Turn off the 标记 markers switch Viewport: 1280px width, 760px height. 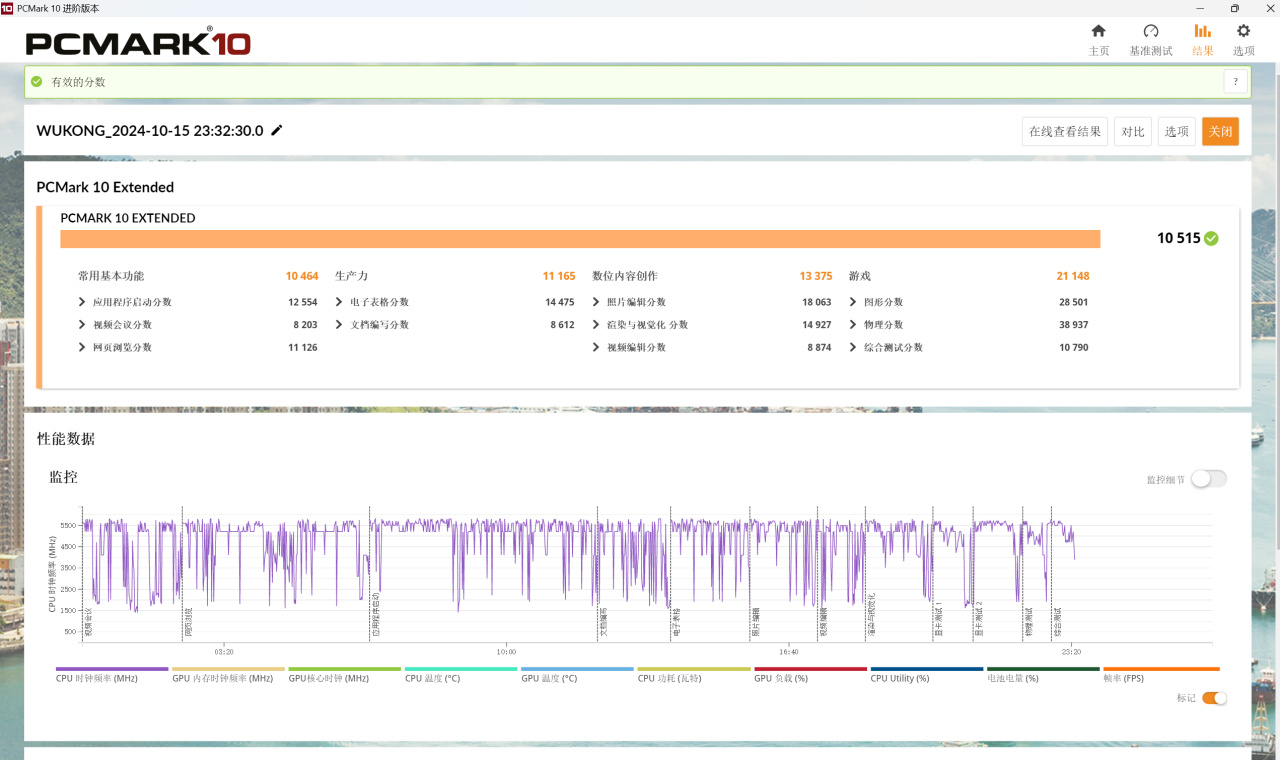[x=1214, y=698]
